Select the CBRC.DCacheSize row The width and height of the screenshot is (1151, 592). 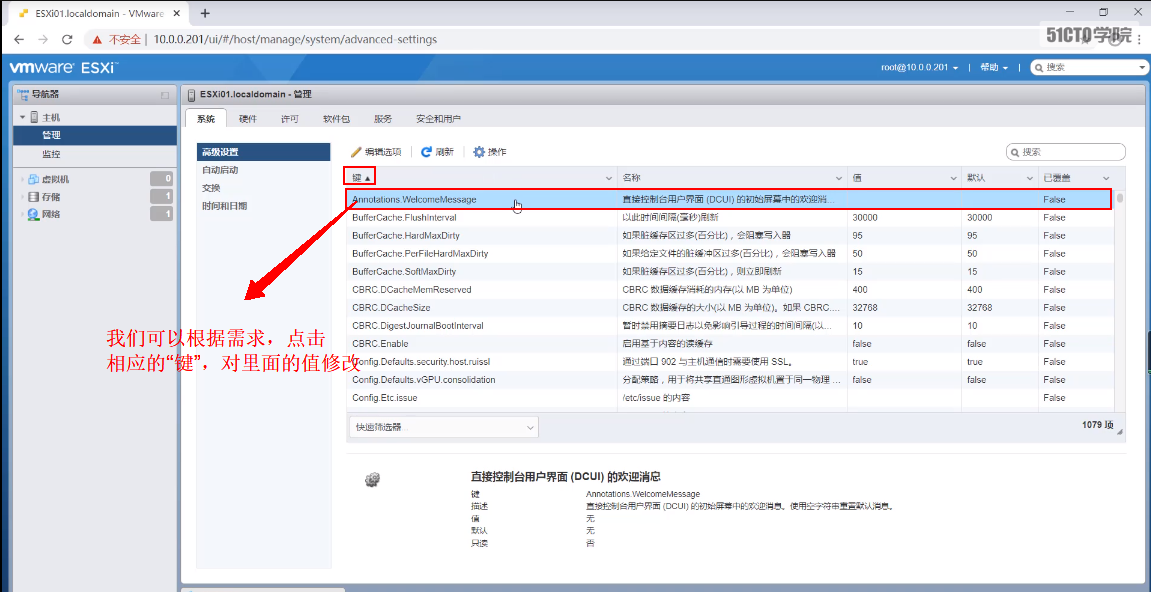tap(730, 308)
